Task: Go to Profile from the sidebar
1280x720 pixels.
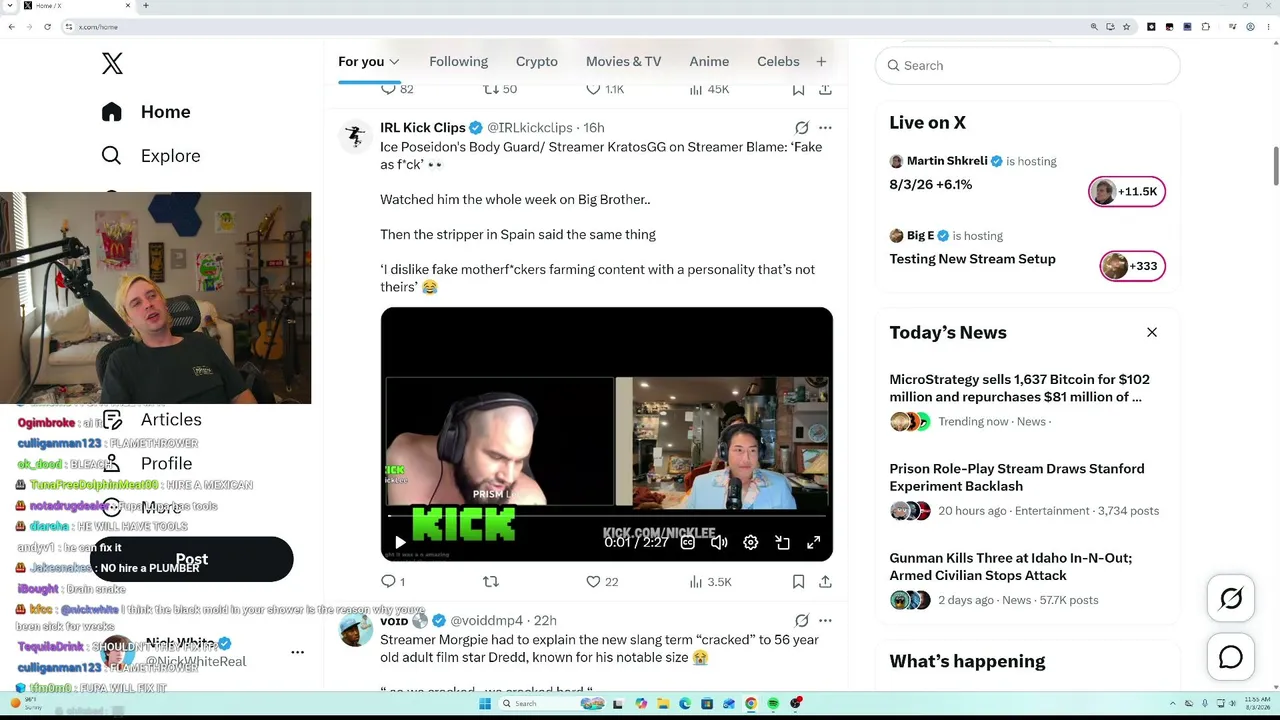Action: tap(147, 464)
